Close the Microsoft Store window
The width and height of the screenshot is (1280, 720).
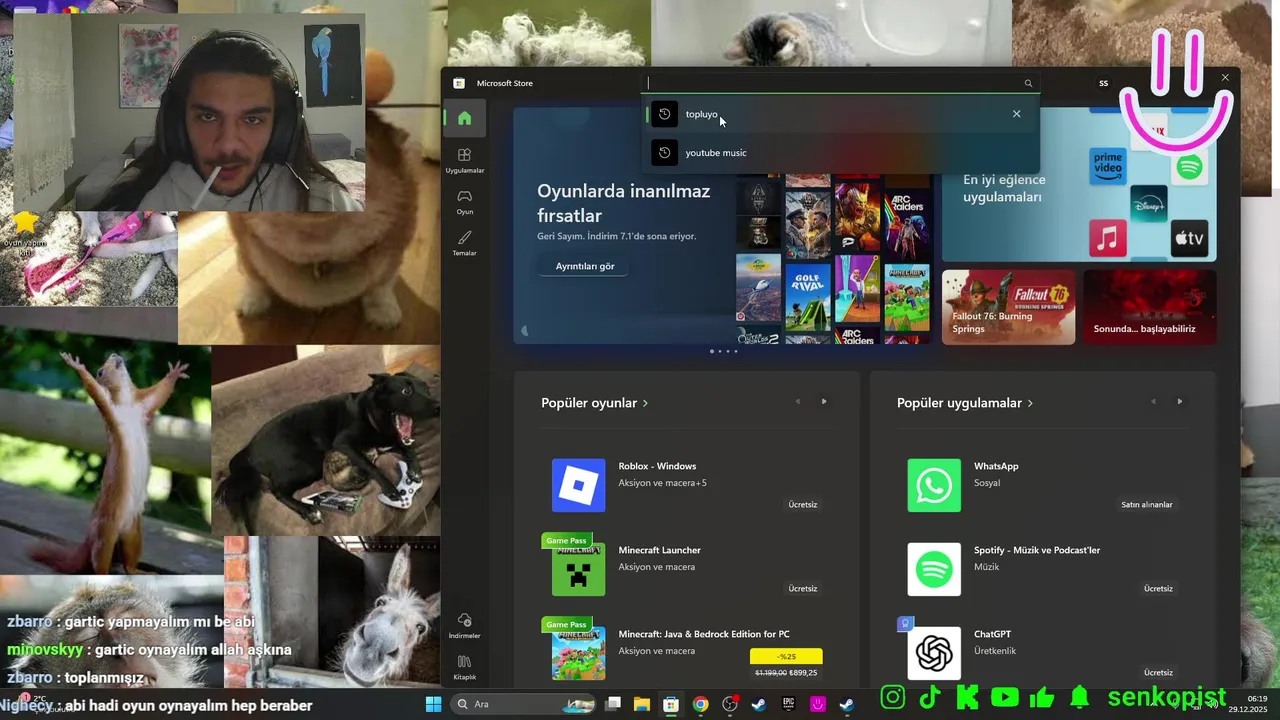point(1225,77)
